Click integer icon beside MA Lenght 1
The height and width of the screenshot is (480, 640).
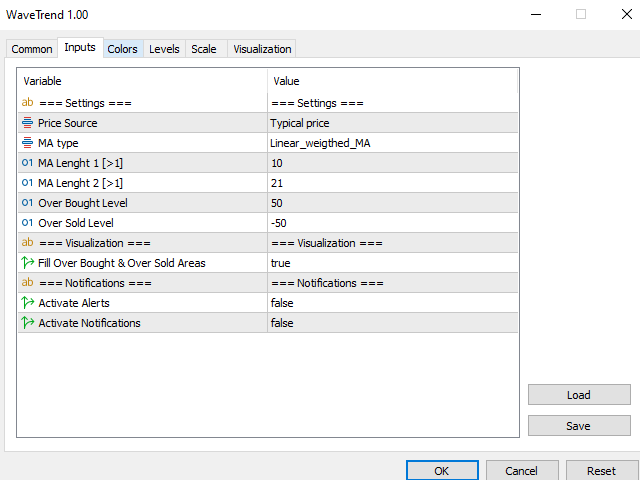27,162
